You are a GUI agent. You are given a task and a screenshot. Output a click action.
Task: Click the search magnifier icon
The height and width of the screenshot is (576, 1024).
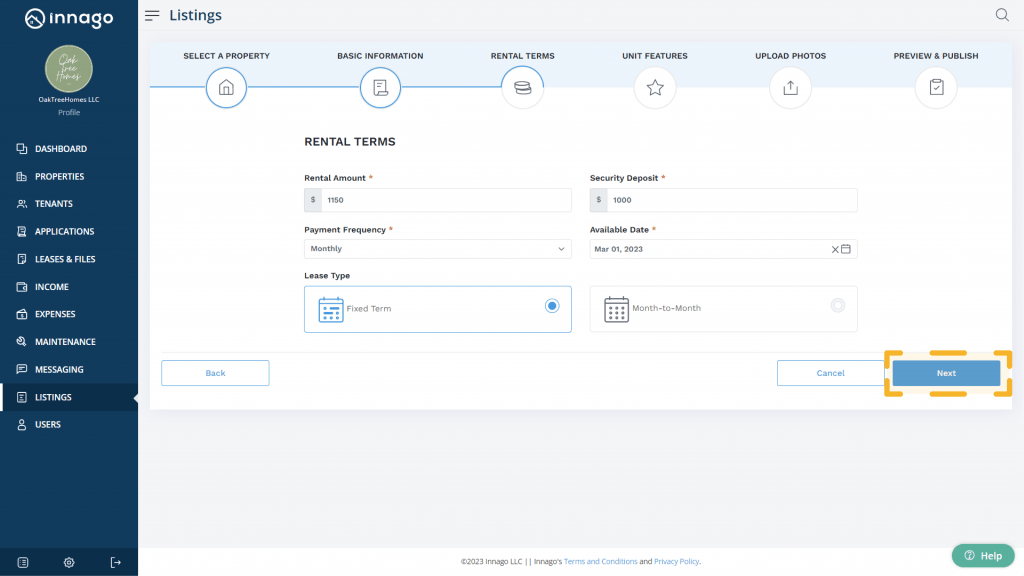[1002, 15]
